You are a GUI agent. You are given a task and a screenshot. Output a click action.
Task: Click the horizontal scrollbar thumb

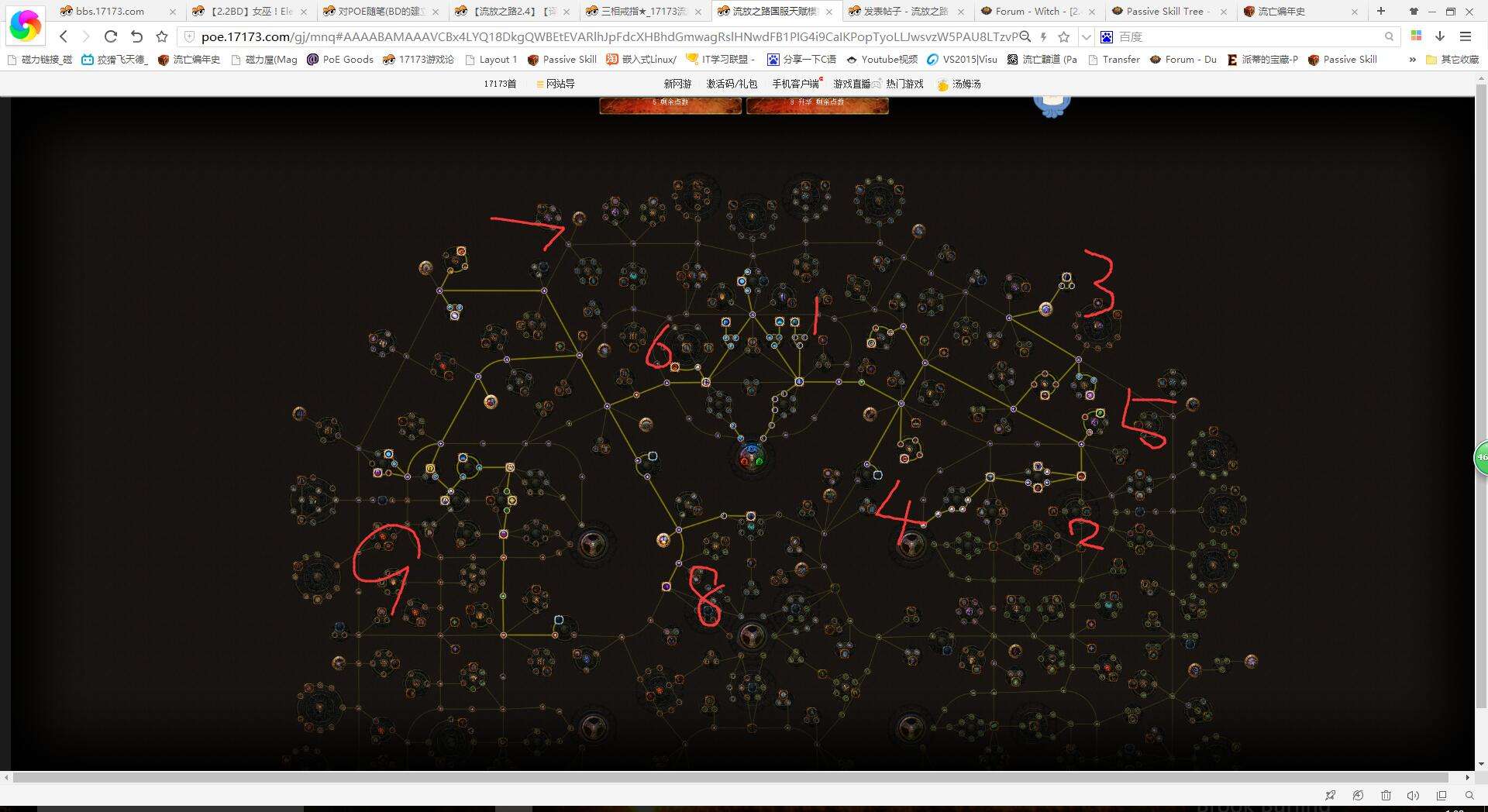[731, 777]
